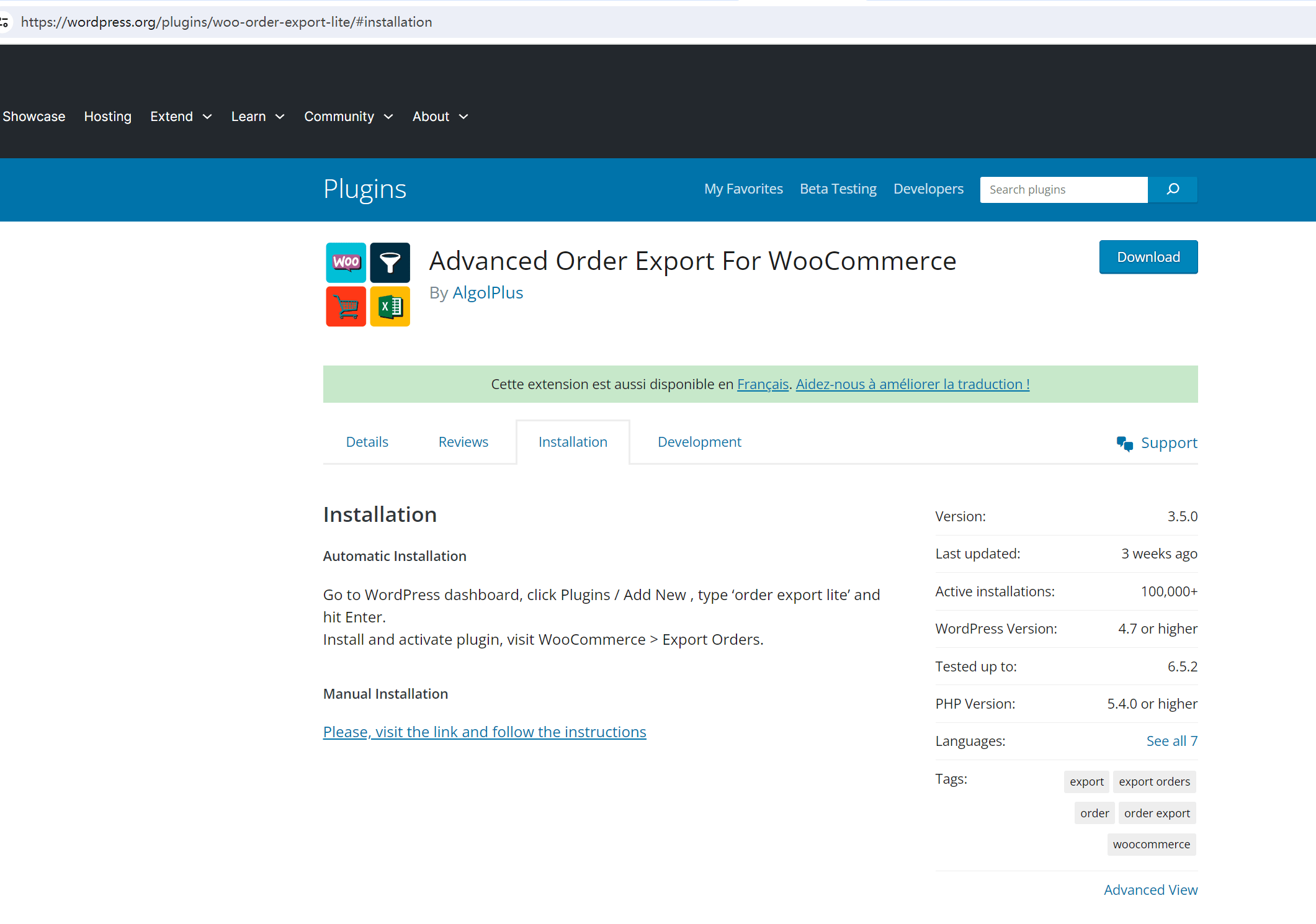Image resolution: width=1316 pixels, height=924 pixels.
Task: Open manual installation instructions link
Action: (485, 732)
